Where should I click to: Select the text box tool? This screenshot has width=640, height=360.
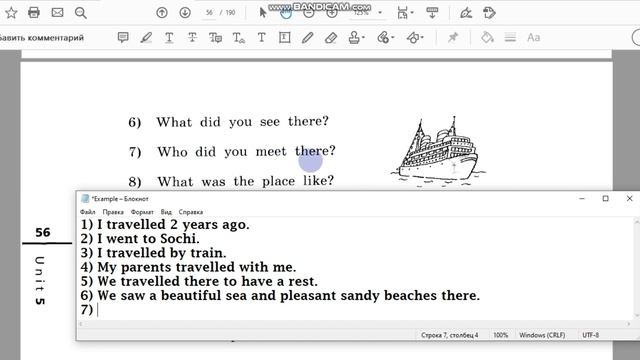(x=284, y=38)
